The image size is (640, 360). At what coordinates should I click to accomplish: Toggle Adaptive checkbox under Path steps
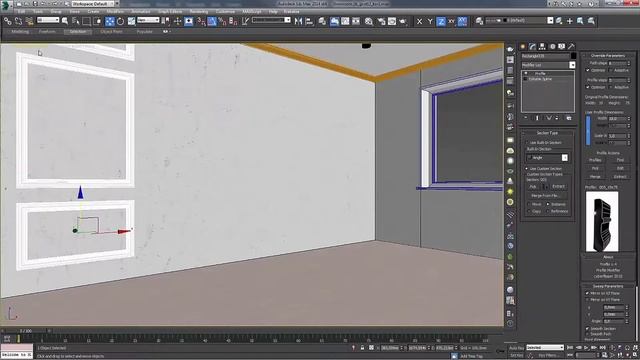(611, 70)
